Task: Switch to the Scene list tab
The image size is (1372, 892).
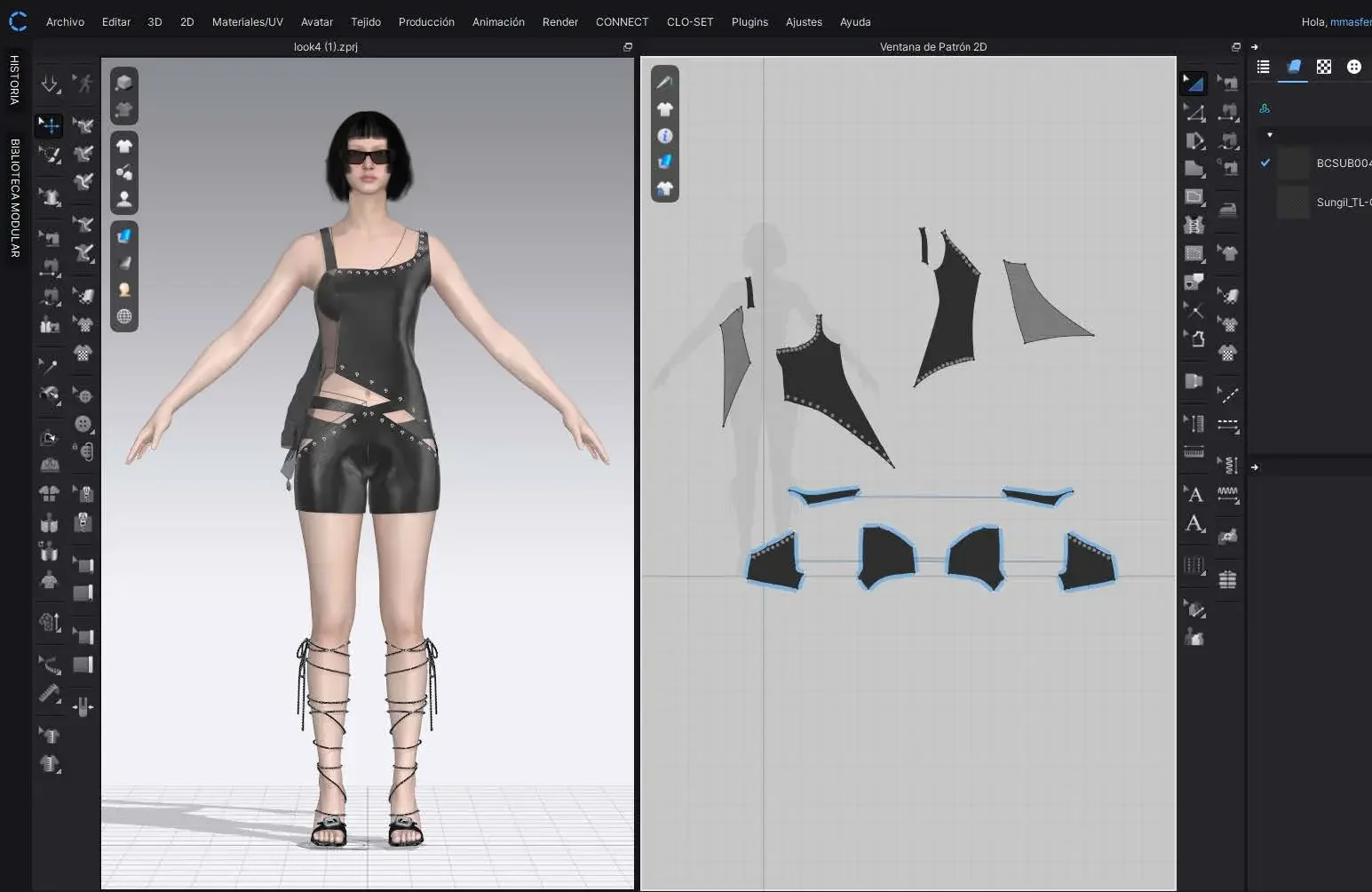Action: pyautogui.click(x=1263, y=67)
